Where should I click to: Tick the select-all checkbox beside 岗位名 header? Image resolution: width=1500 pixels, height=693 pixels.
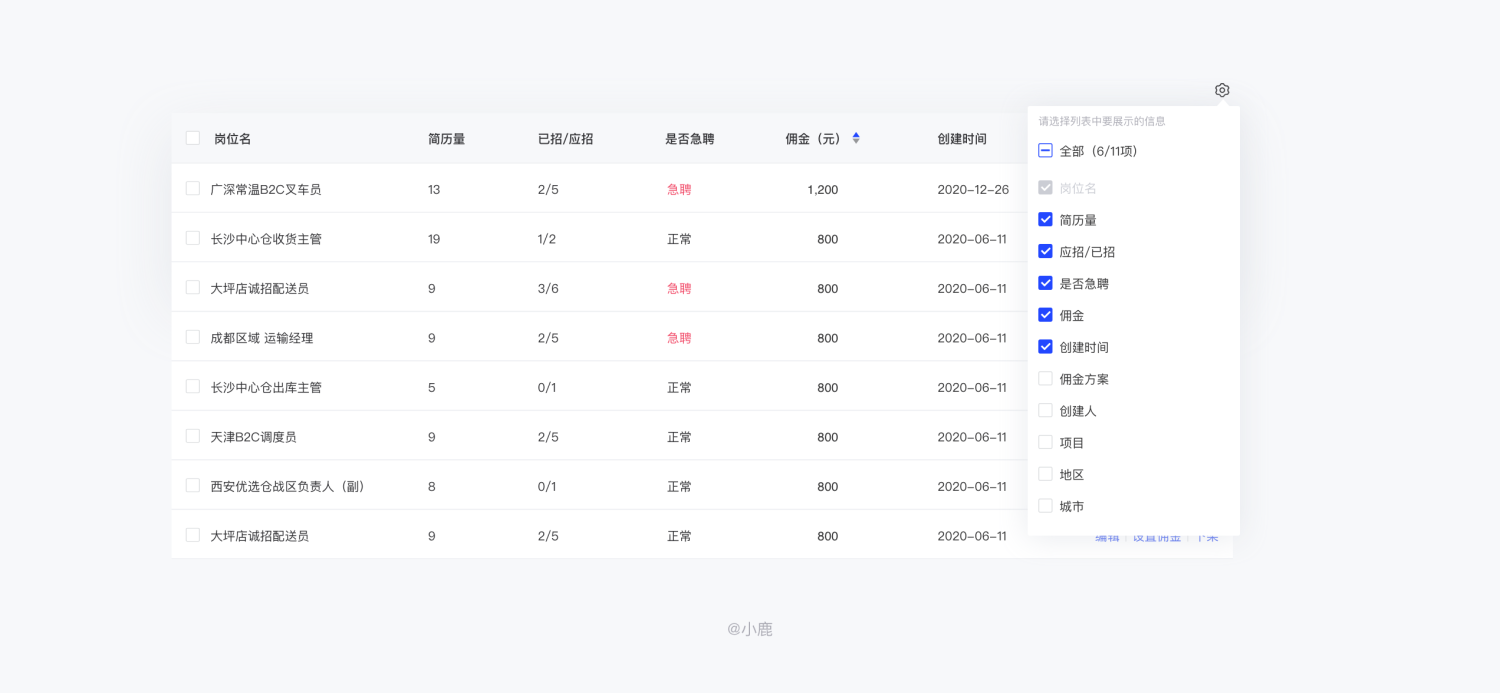tap(193, 138)
